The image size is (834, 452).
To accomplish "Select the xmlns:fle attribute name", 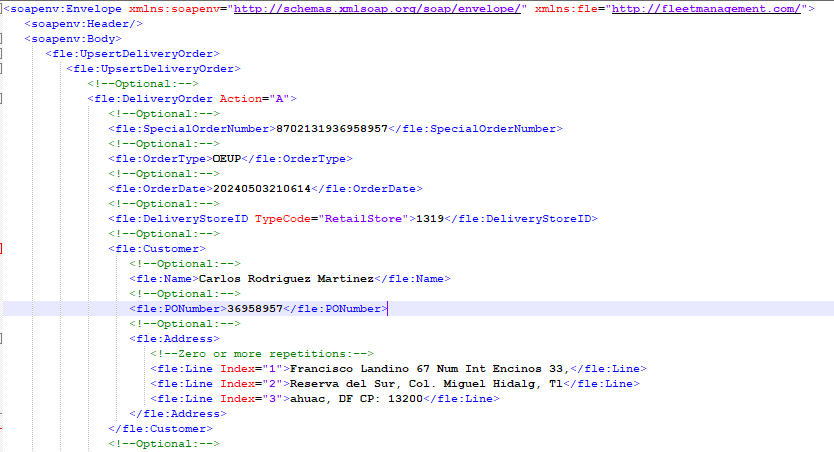I will [566, 9].
